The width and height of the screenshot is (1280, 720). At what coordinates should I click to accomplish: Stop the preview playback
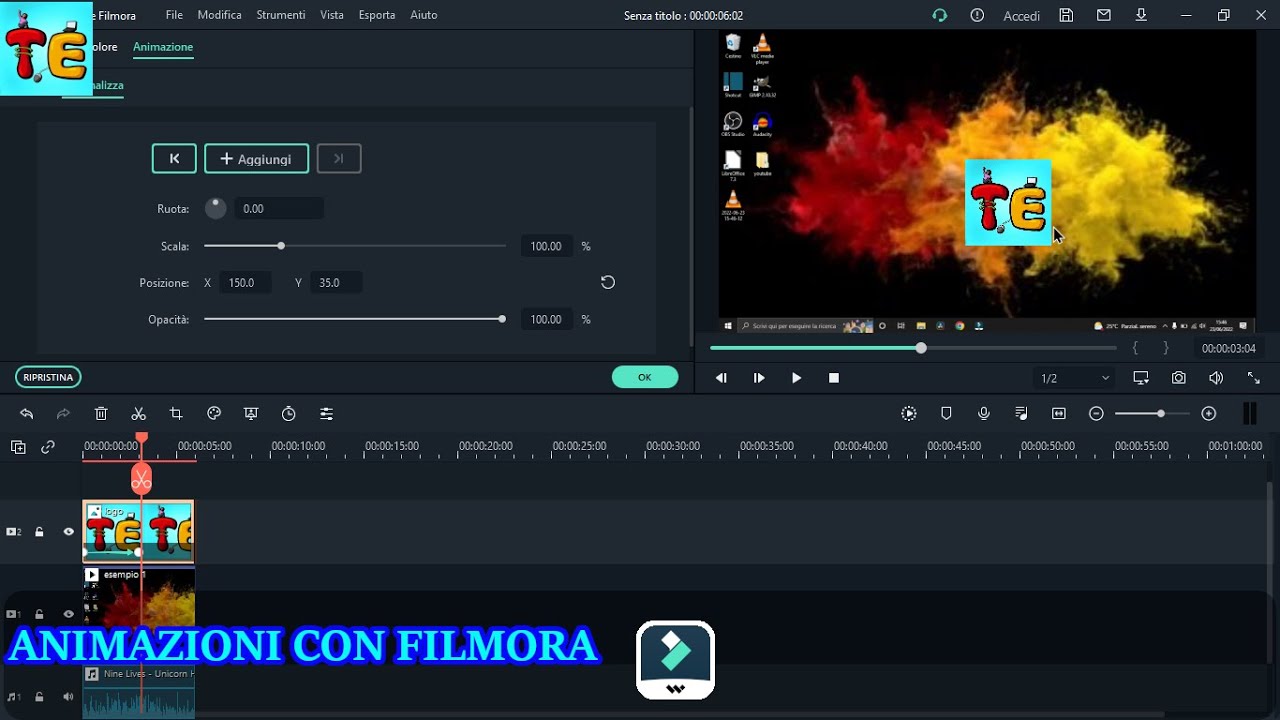tap(834, 378)
